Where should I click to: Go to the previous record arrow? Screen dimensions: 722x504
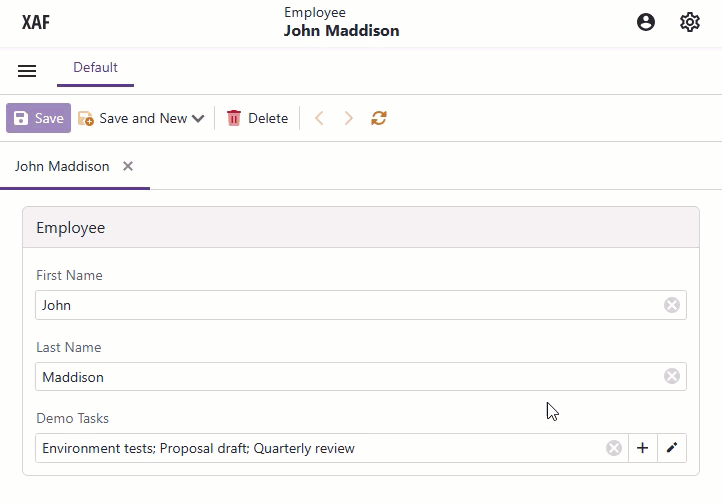(x=320, y=118)
